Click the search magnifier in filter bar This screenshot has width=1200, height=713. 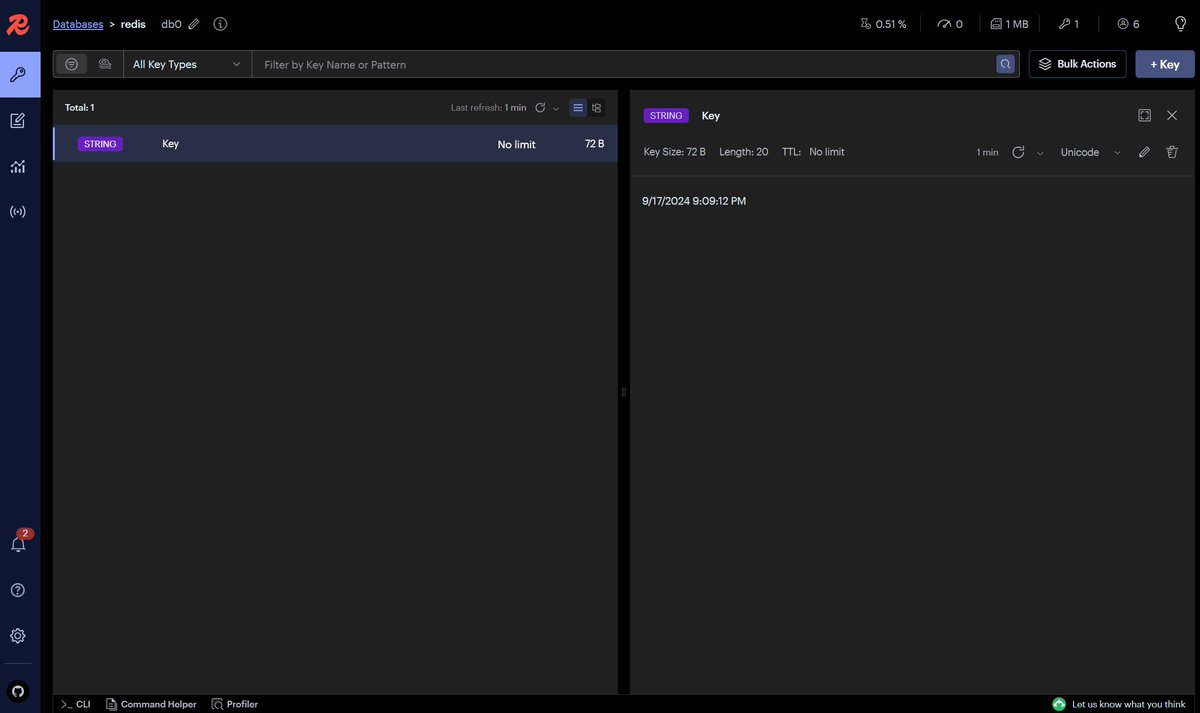pyautogui.click(x=1006, y=64)
